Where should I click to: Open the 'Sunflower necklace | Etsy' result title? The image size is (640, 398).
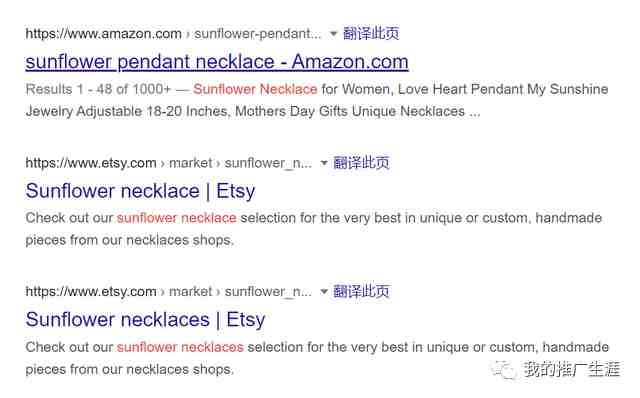pos(140,191)
